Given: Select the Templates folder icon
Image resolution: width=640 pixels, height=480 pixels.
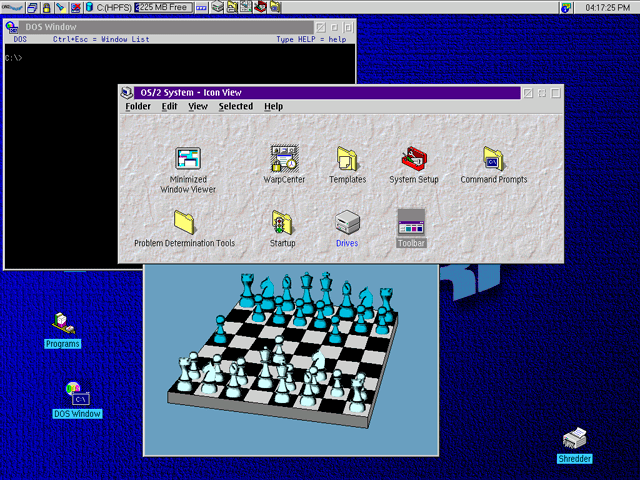Looking at the screenshot, I should point(347,159).
